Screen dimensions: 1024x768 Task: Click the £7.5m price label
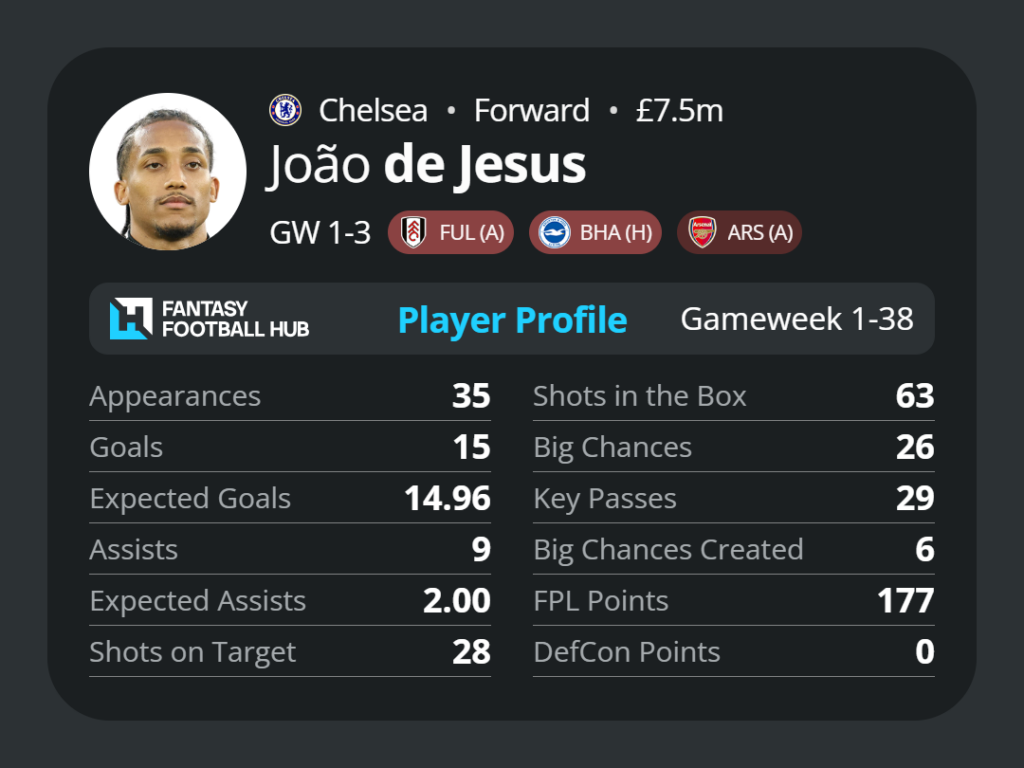(679, 110)
